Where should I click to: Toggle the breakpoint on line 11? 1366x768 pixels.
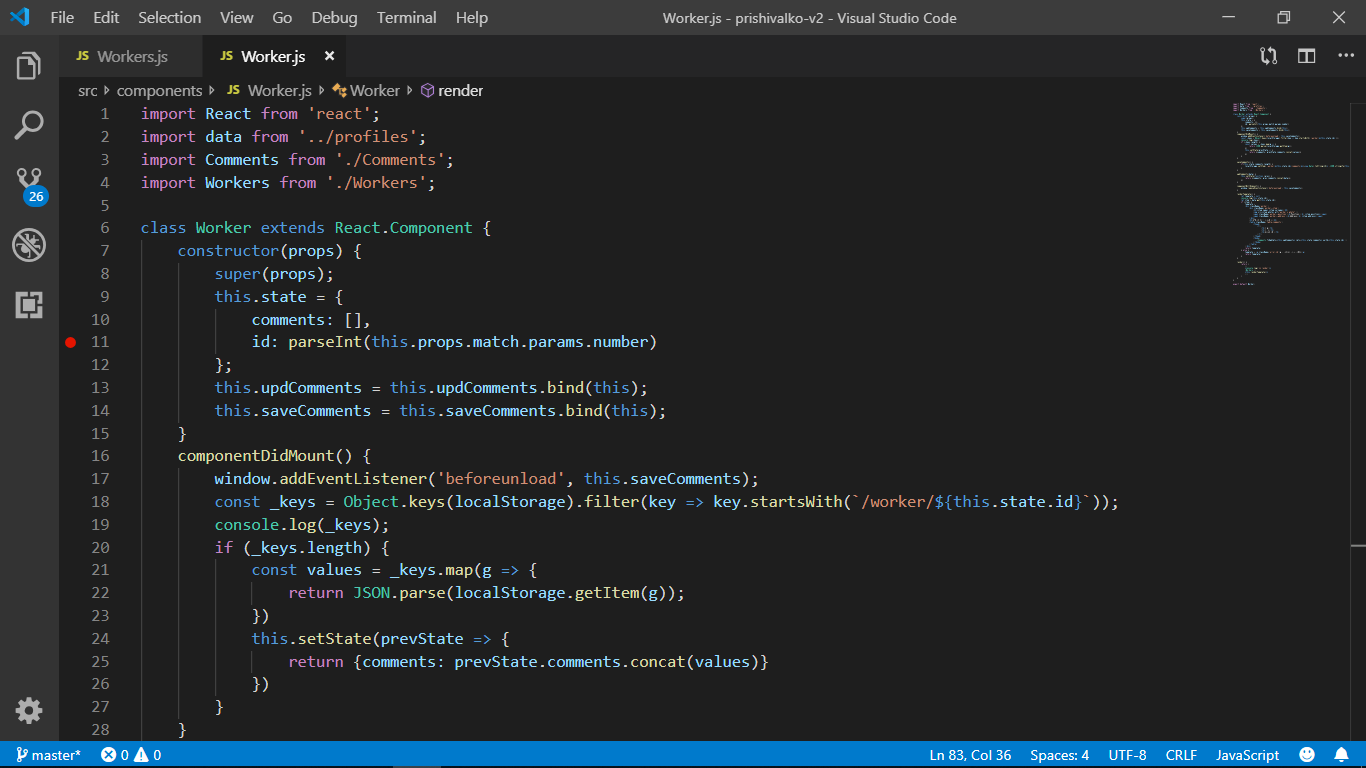pos(70,342)
